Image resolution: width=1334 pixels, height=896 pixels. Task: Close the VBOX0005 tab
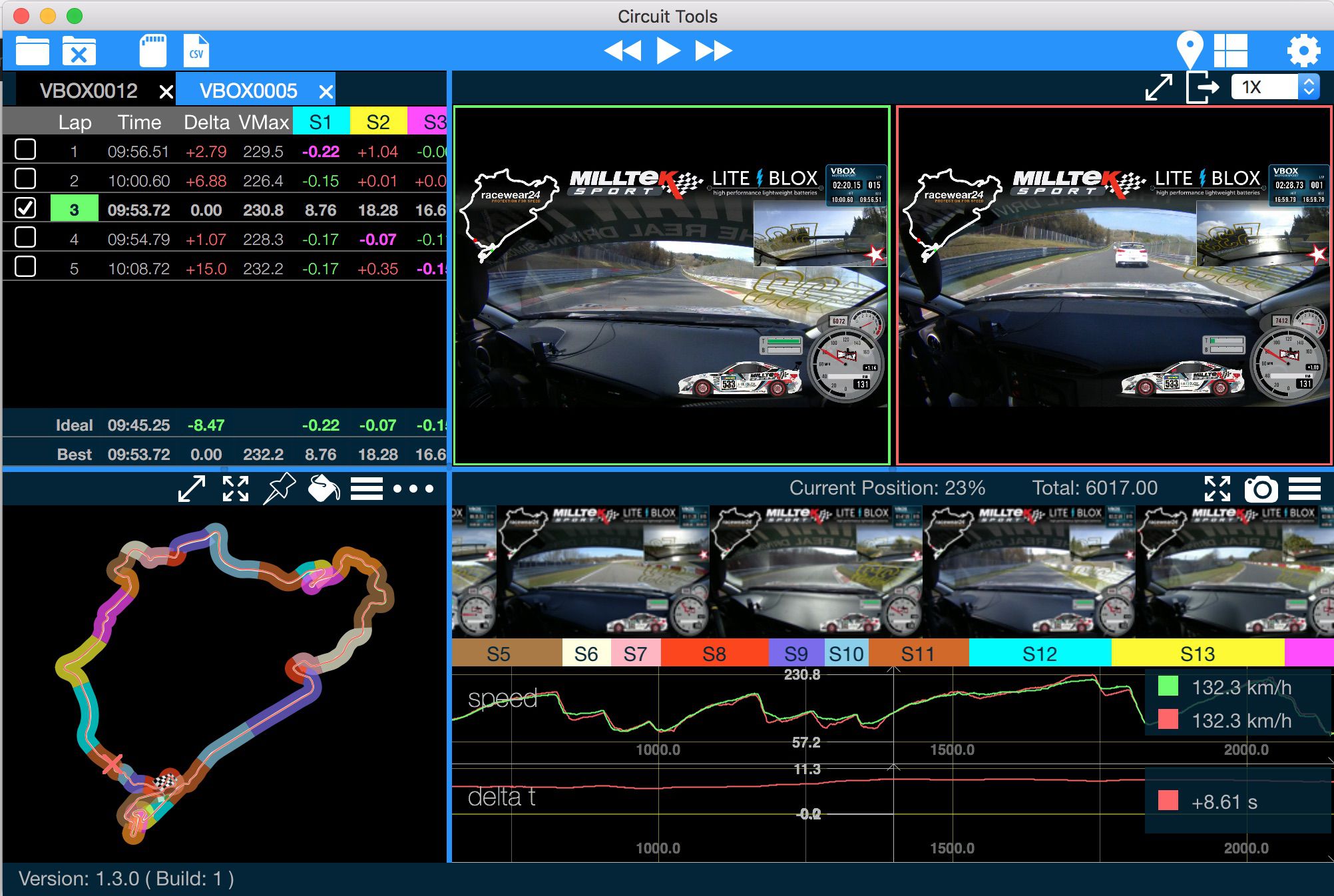click(x=325, y=92)
